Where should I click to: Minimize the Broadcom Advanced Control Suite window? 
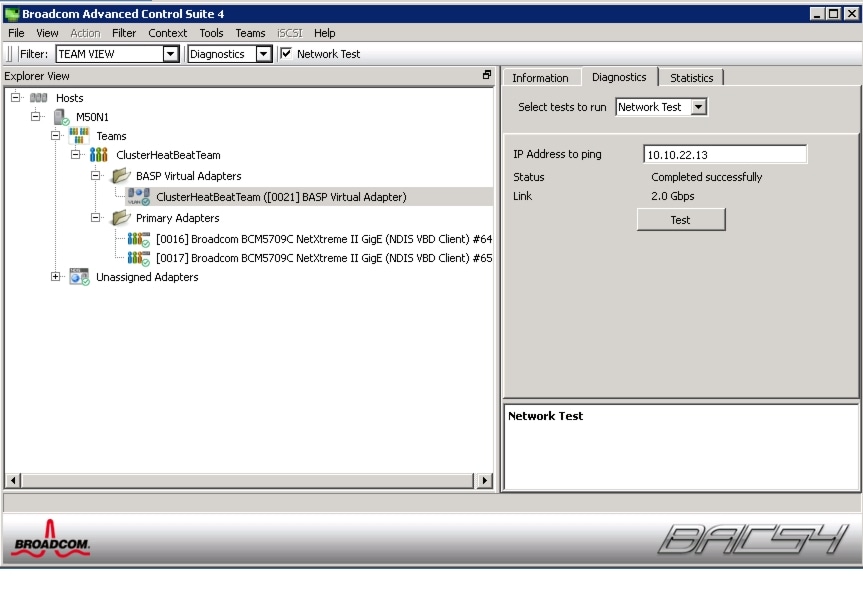pyautogui.click(x=817, y=14)
